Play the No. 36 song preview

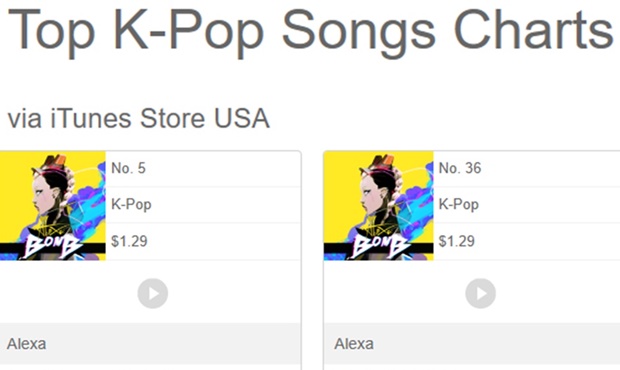coord(480,293)
